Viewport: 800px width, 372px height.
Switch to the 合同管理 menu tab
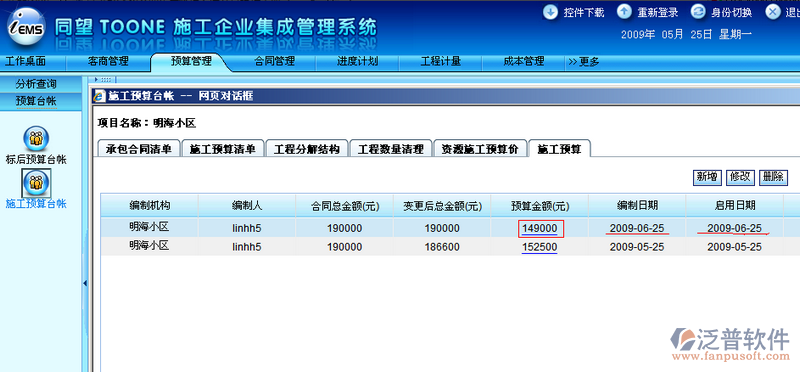tap(274, 62)
